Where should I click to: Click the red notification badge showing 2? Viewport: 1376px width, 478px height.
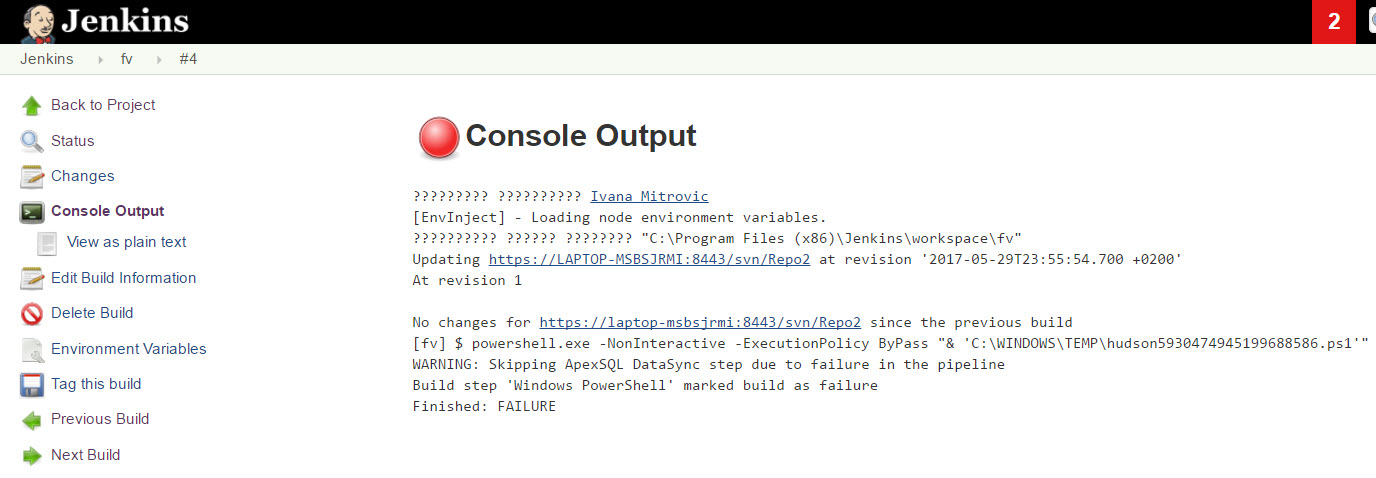pyautogui.click(x=1333, y=22)
